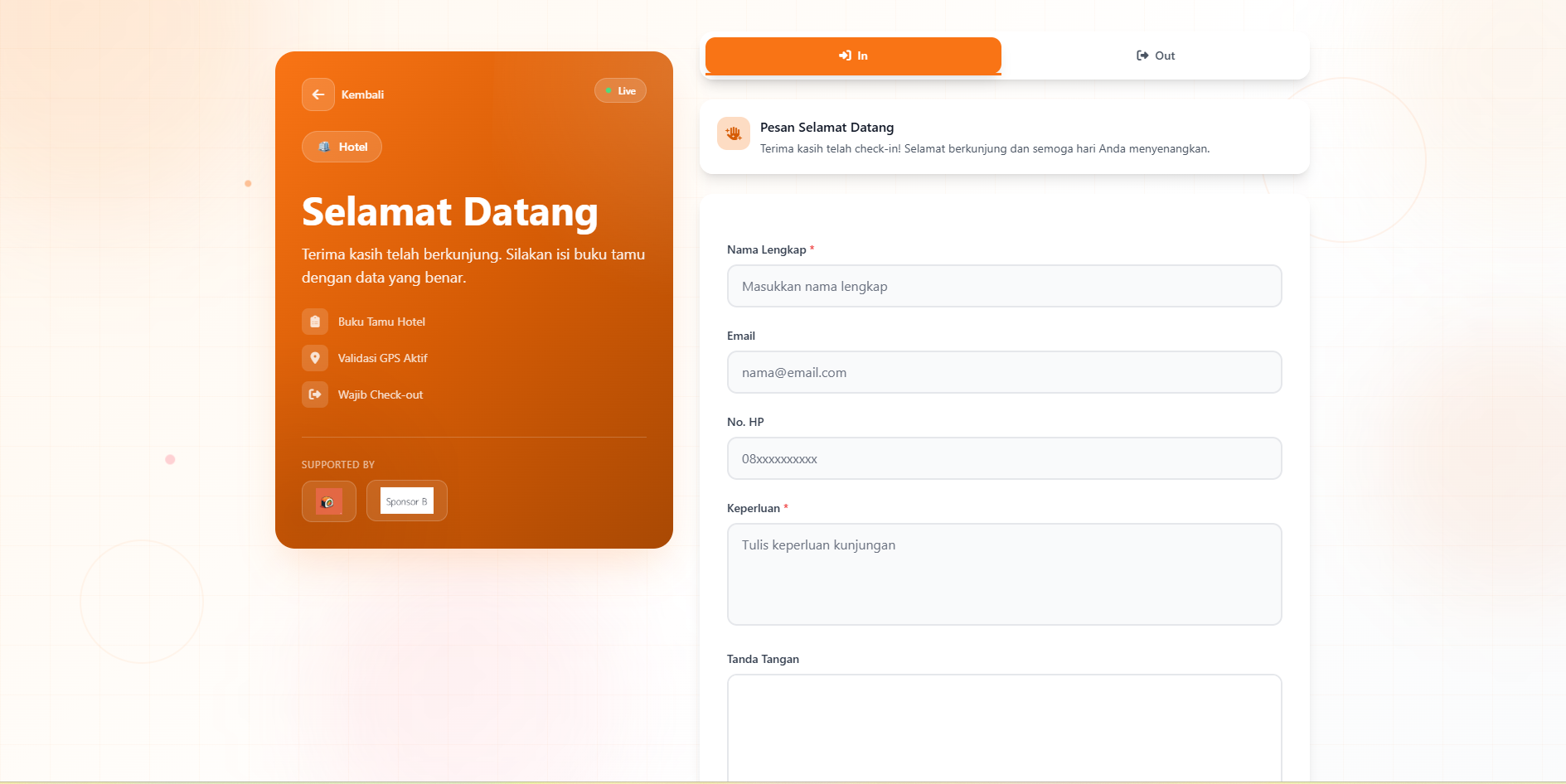This screenshot has height=784, width=1566.
Task: Click the Keperluan visit purpose textarea
Action: click(x=1004, y=574)
